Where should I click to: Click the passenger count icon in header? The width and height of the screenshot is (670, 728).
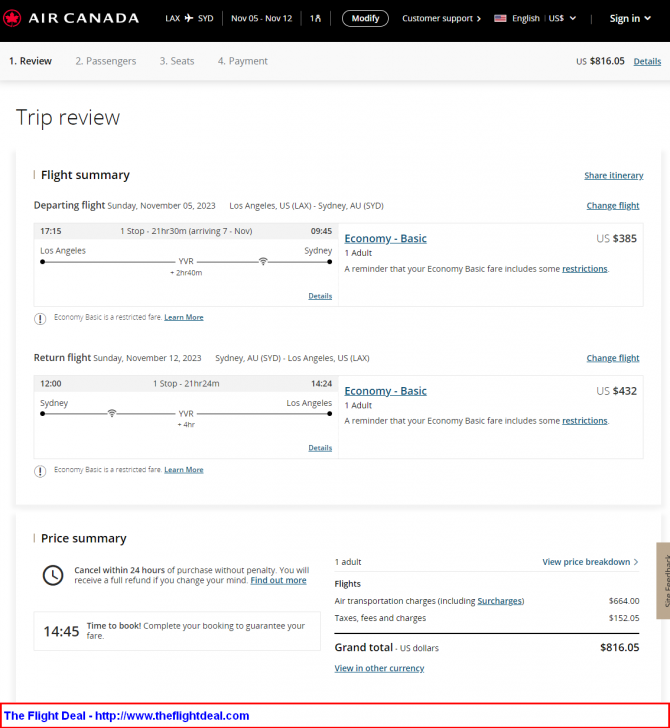[315, 19]
